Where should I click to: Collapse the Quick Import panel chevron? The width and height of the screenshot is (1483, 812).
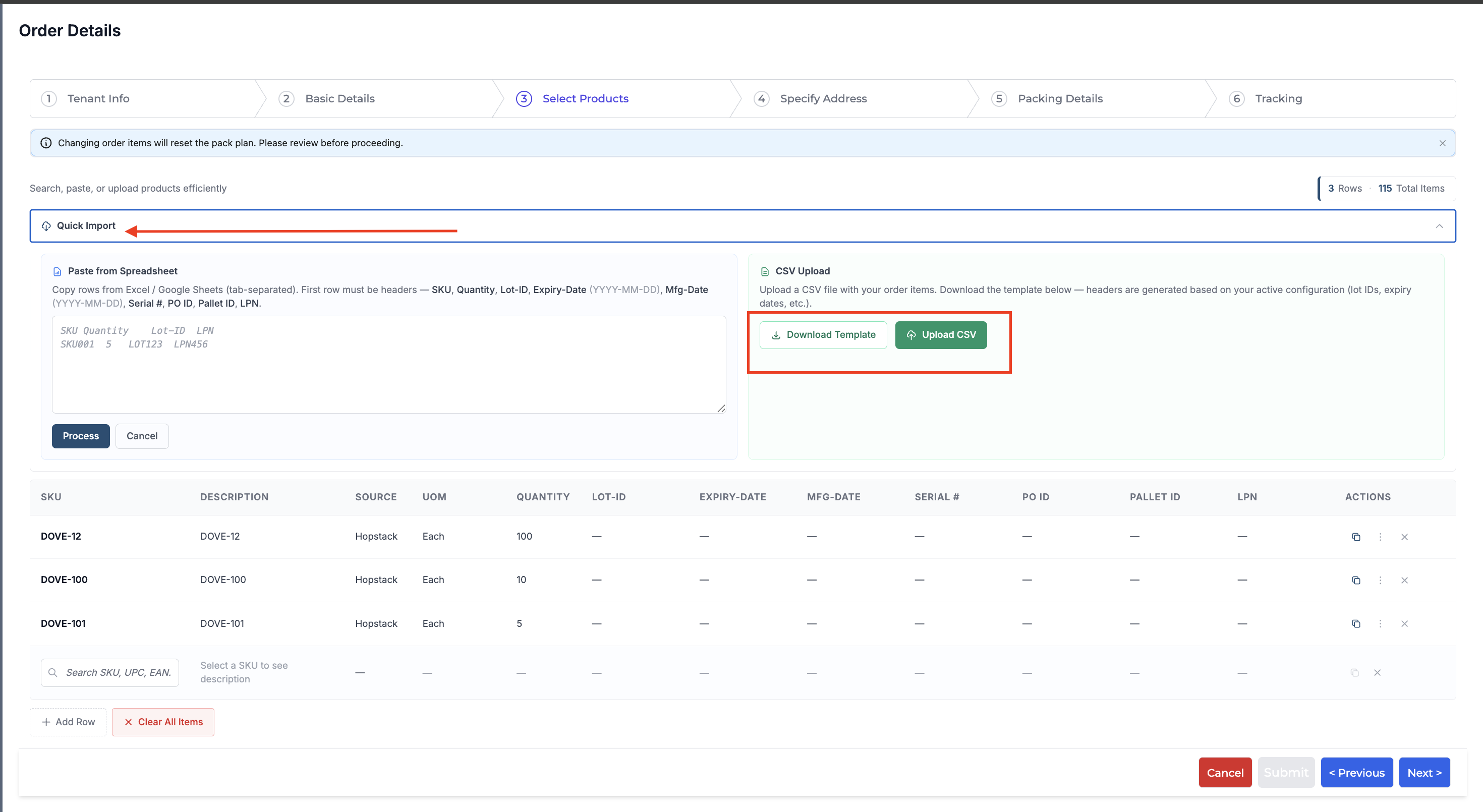(1439, 226)
